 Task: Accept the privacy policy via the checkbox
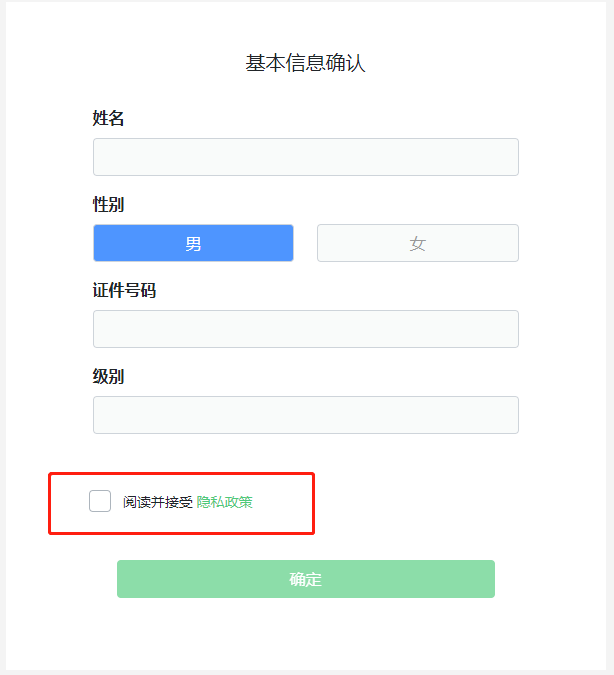point(100,501)
